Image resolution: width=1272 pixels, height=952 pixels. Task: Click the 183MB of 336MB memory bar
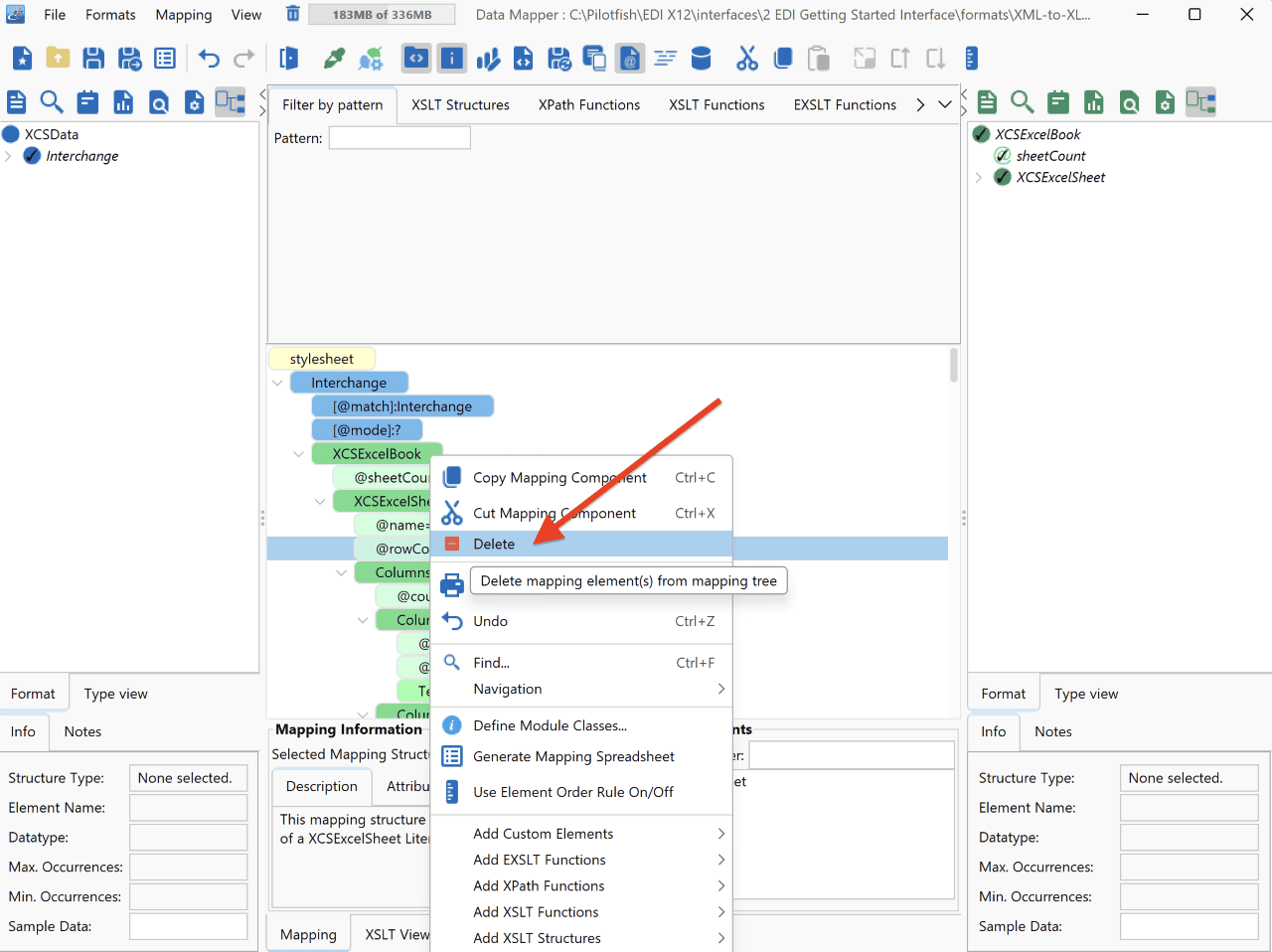pos(382,15)
